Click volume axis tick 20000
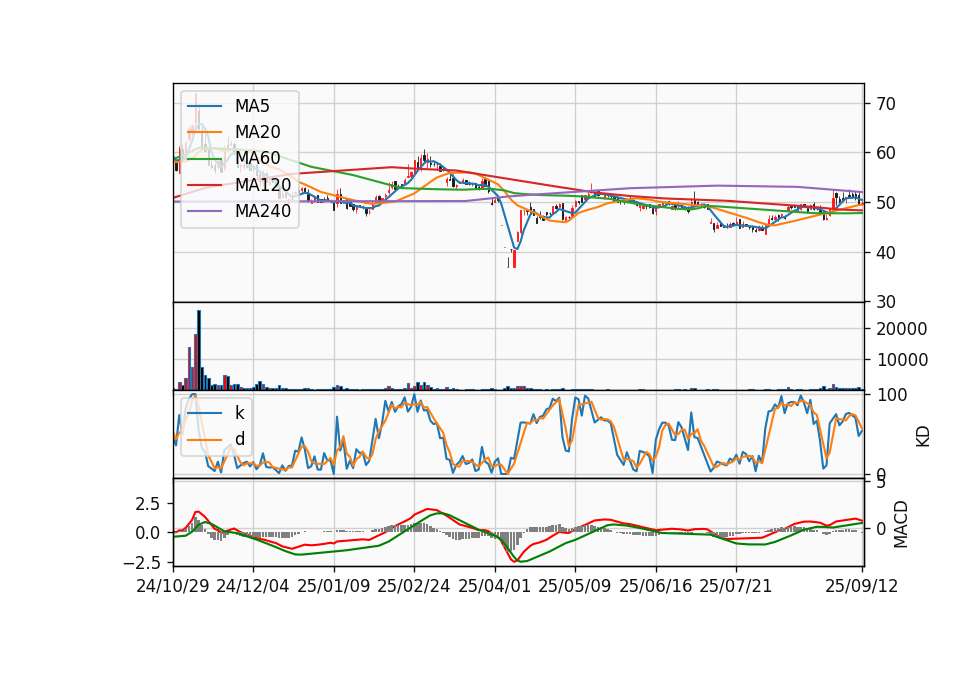Screen dimensions: 960x690 [902, 329]
